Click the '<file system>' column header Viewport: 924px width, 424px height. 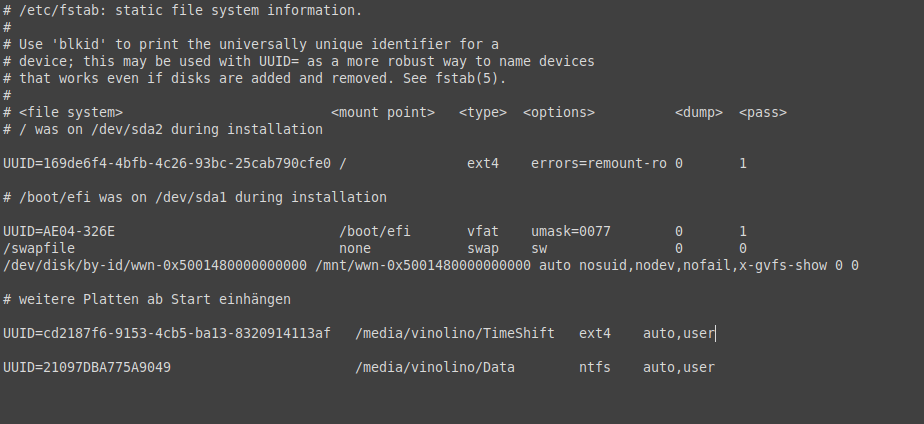point(70,112)
